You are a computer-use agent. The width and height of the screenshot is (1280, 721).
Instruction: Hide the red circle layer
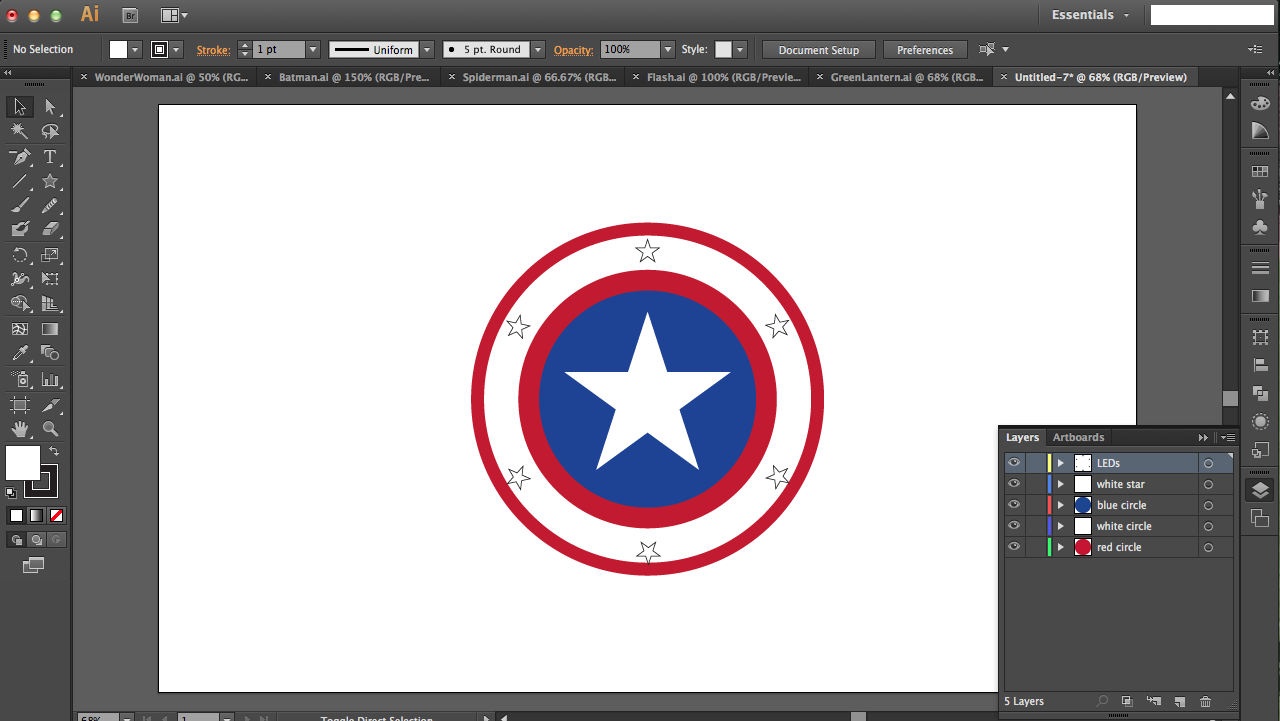[1014, 547]
